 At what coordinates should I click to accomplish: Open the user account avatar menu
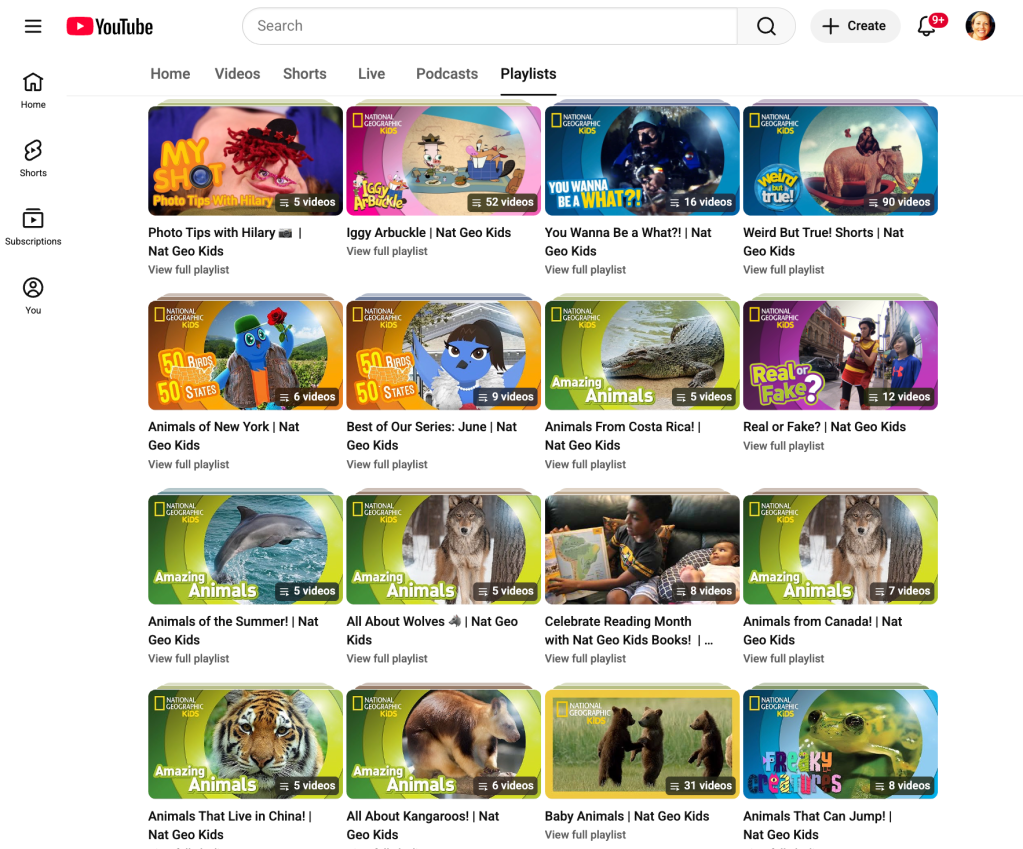979,26
